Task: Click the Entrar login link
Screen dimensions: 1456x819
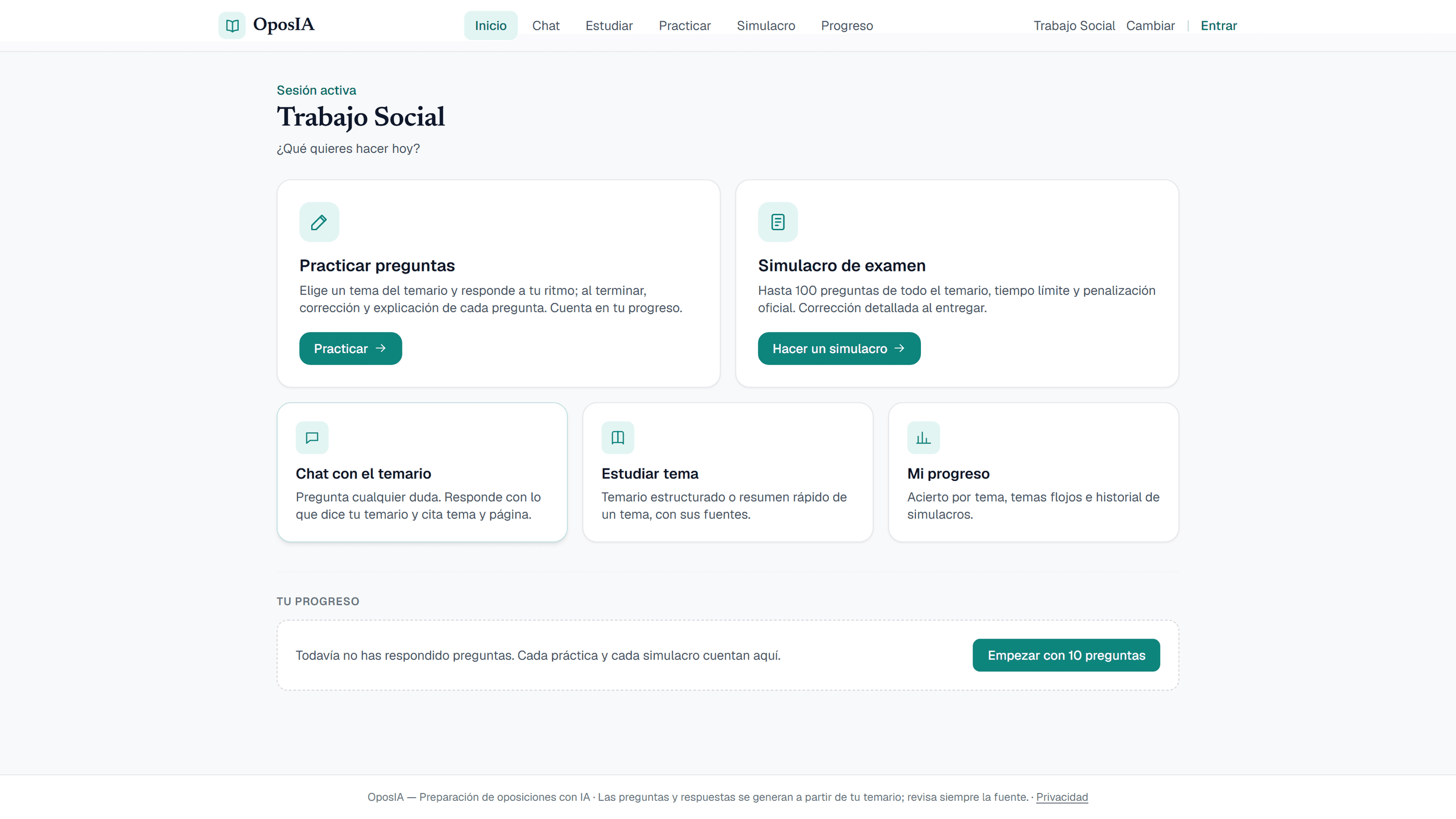Action: click(x=1218, y=25)
